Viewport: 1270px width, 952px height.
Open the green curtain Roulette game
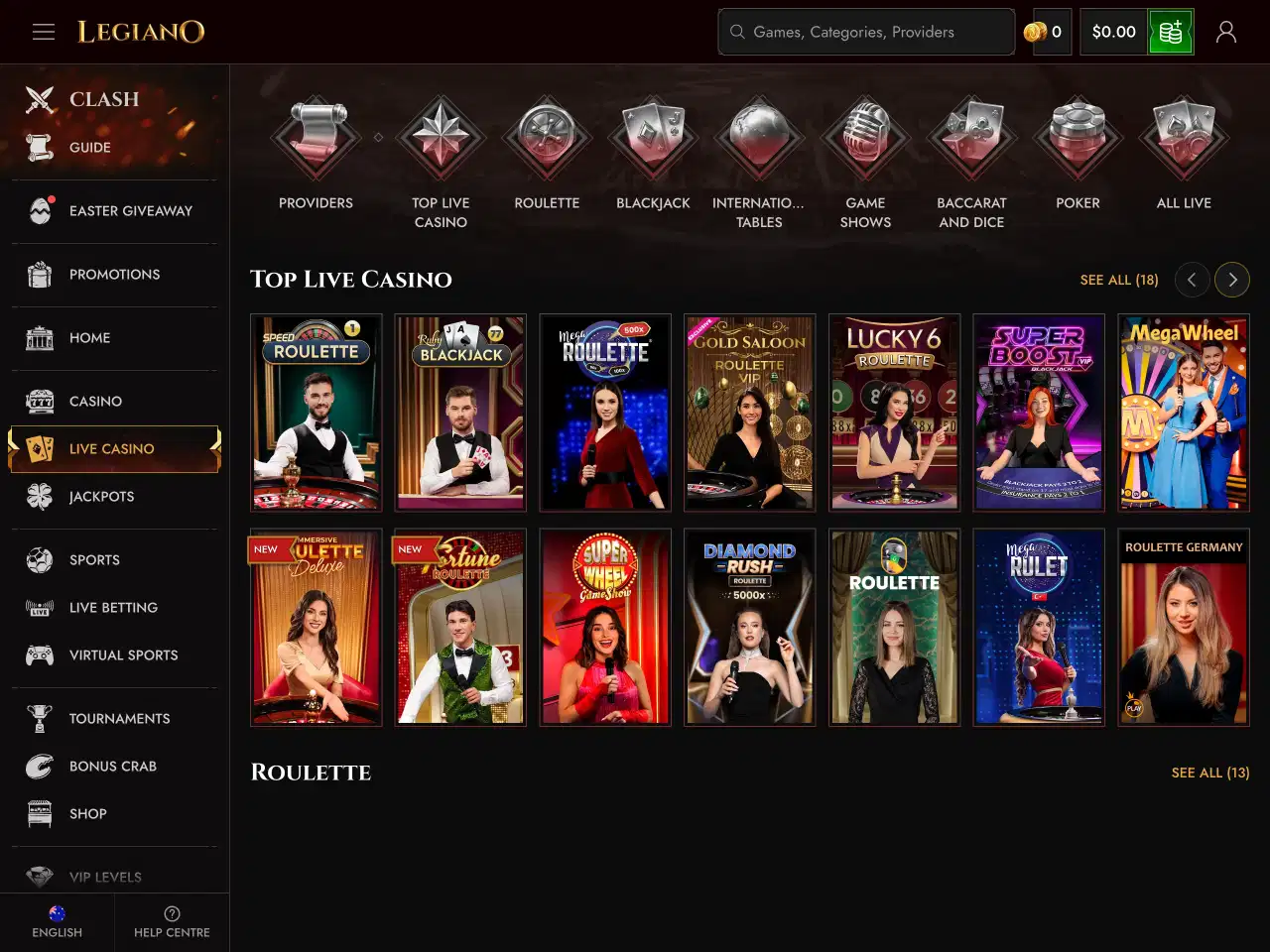click(895, 628)
